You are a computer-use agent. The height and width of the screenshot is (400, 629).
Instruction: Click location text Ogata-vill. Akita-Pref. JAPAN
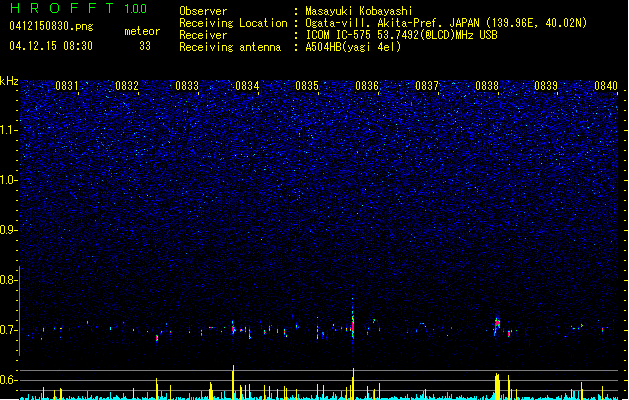coord(392,23)
